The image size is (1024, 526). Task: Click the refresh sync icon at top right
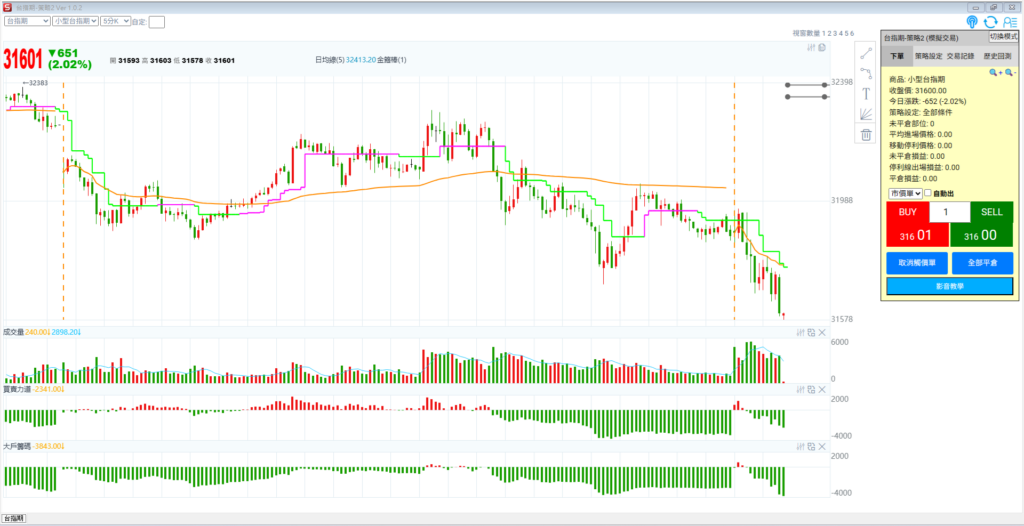coord(990,21)
